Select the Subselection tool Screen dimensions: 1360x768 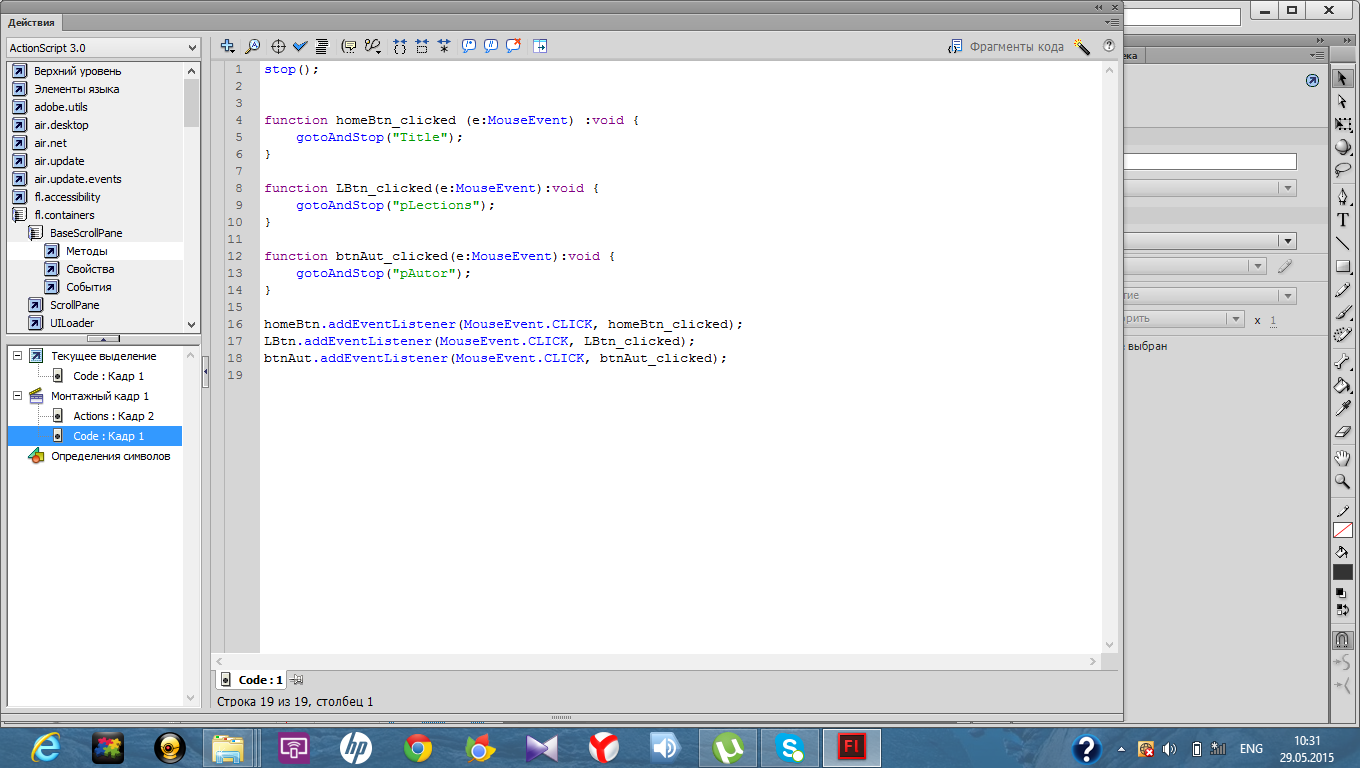[x=1343, y=101]
